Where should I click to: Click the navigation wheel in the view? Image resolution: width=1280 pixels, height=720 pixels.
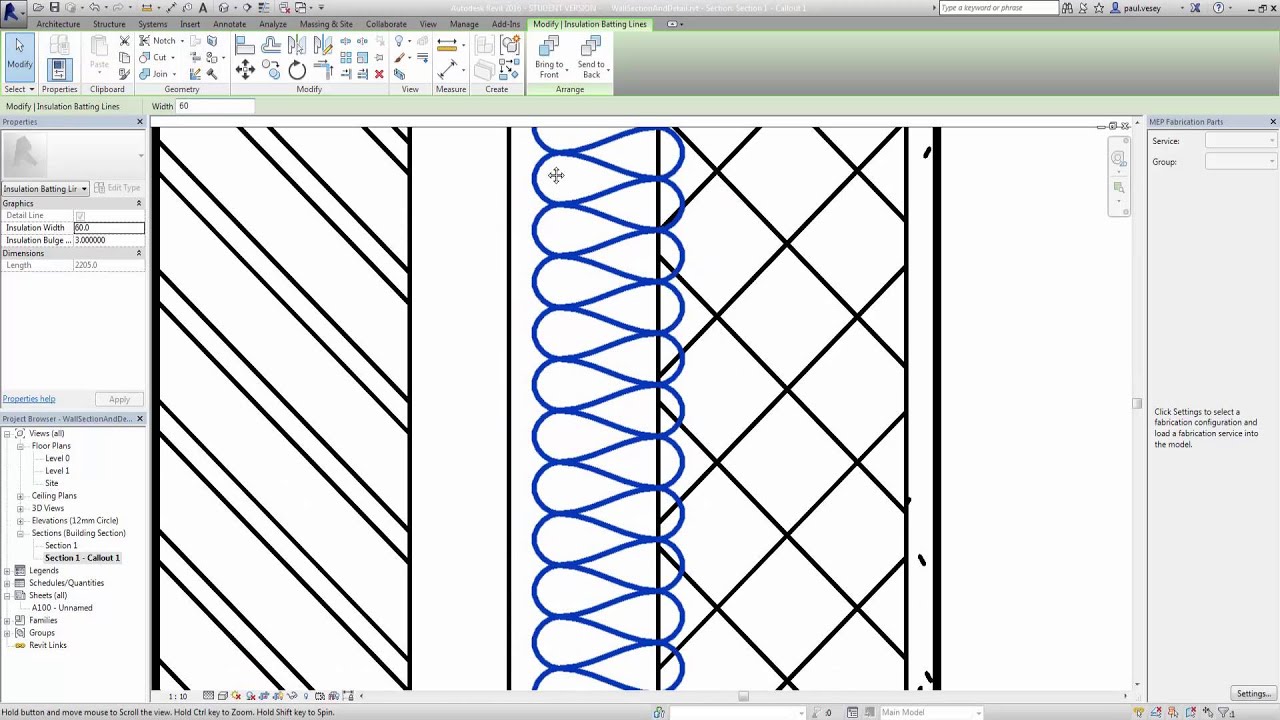pos(1119,159)
